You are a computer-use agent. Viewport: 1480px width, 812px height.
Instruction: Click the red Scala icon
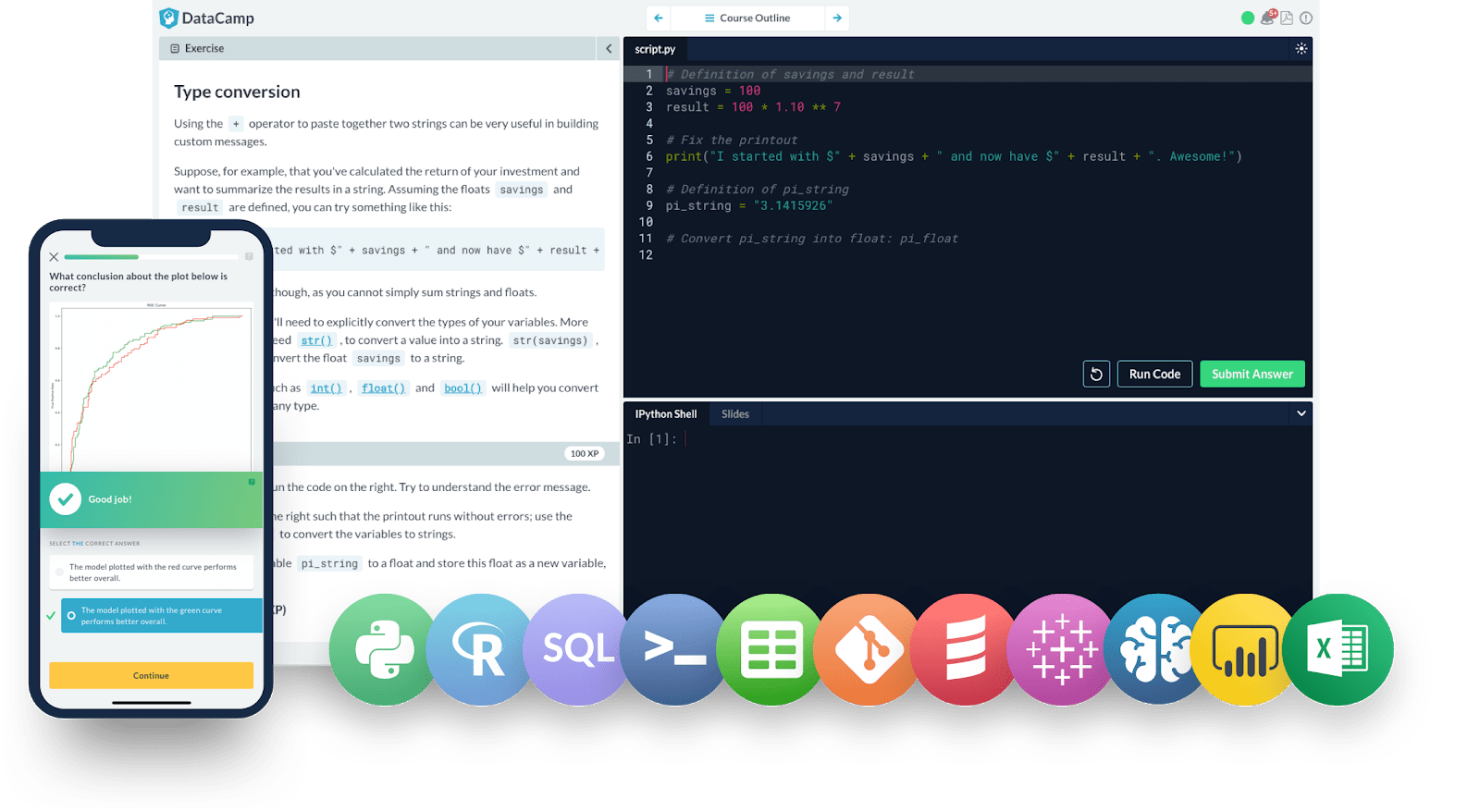tap(965, 649)
